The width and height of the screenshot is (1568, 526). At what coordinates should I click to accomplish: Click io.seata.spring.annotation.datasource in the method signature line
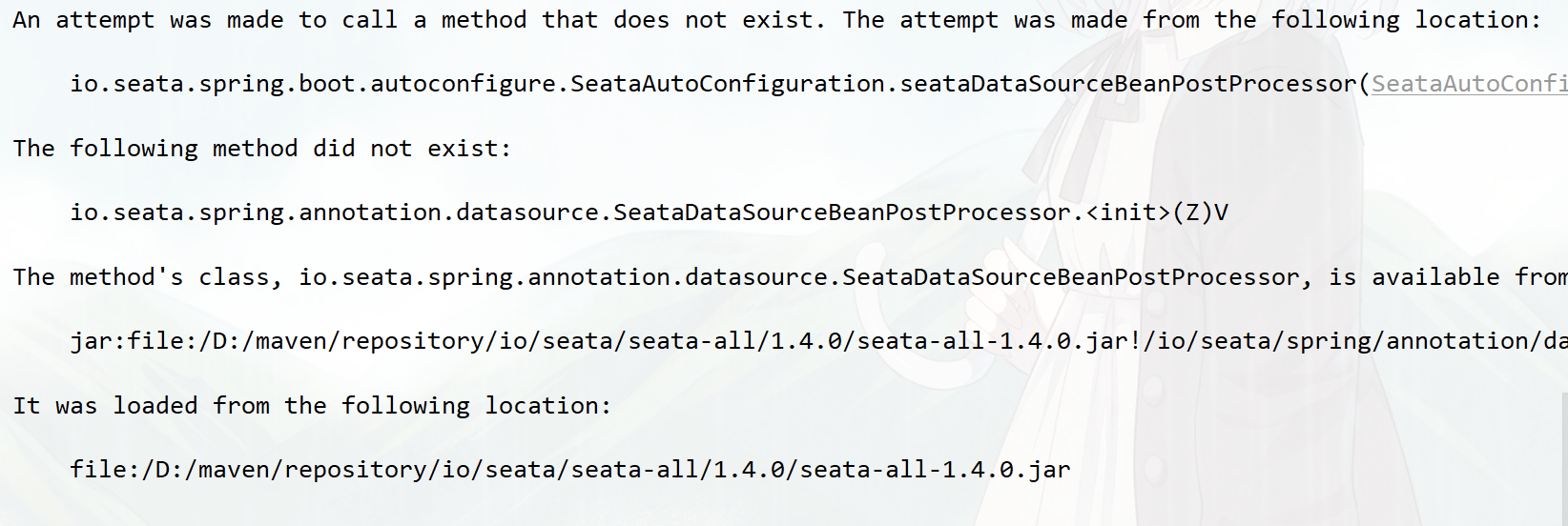337,212
